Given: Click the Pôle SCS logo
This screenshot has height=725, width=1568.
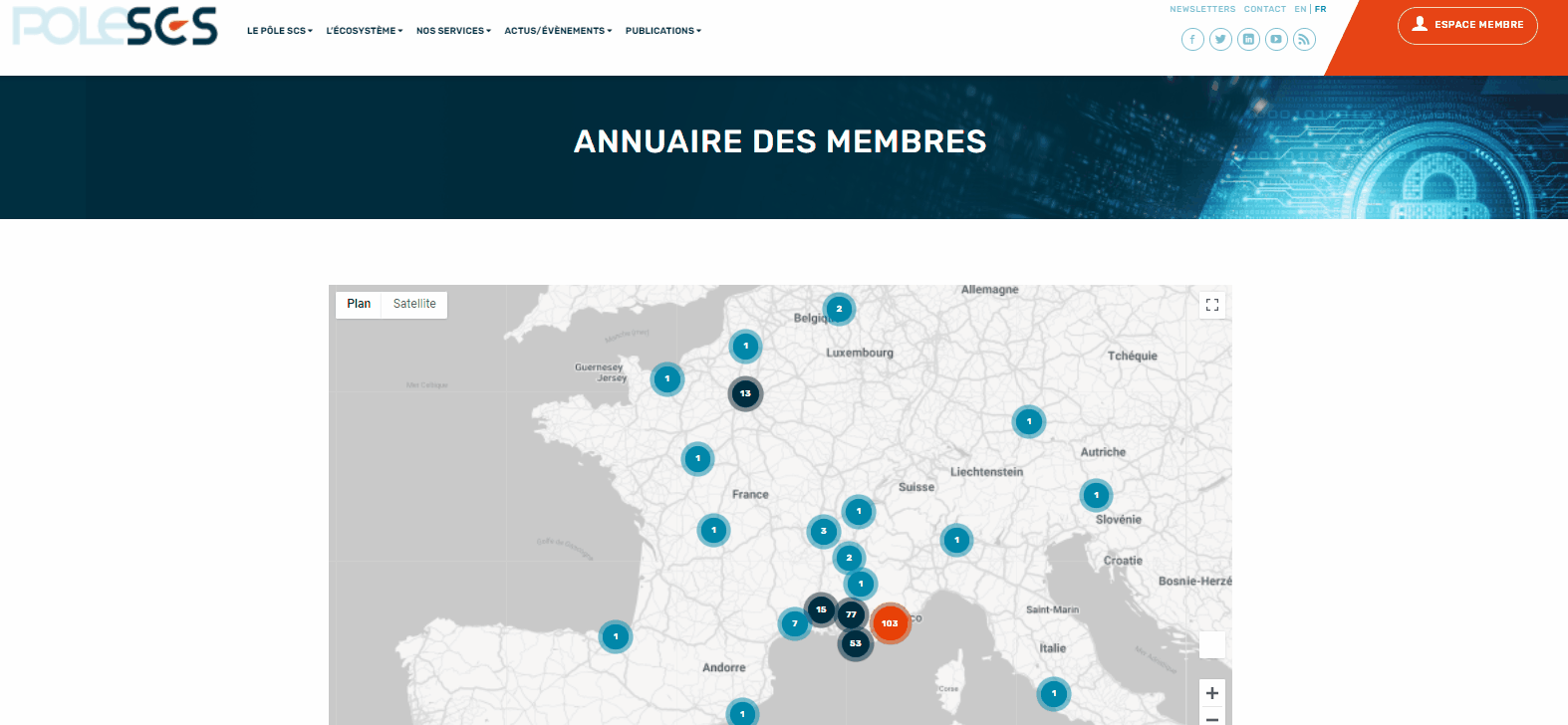Looking at the screenshot, I should pos(115,27).
